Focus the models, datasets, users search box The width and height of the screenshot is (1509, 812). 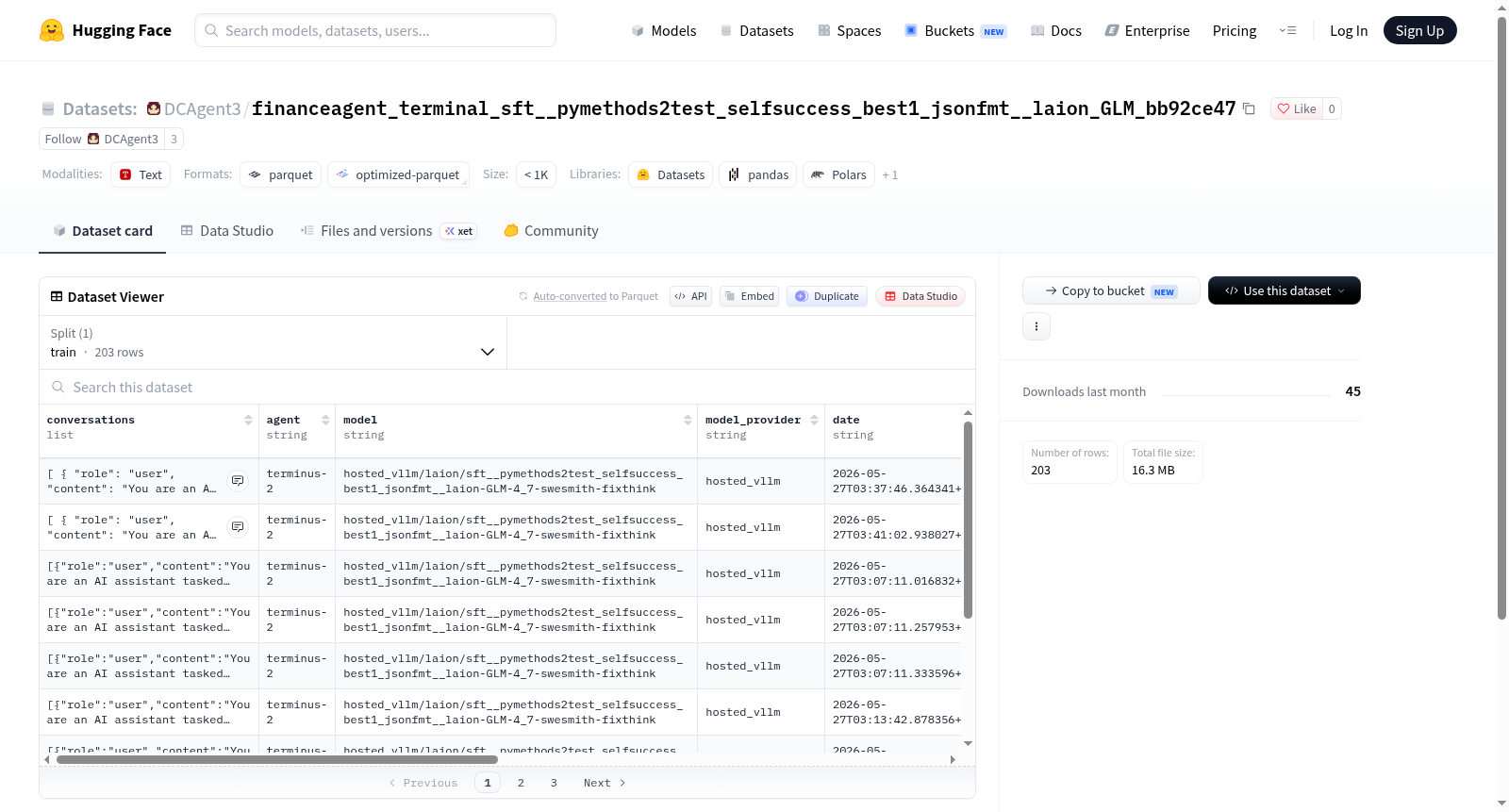375,30
